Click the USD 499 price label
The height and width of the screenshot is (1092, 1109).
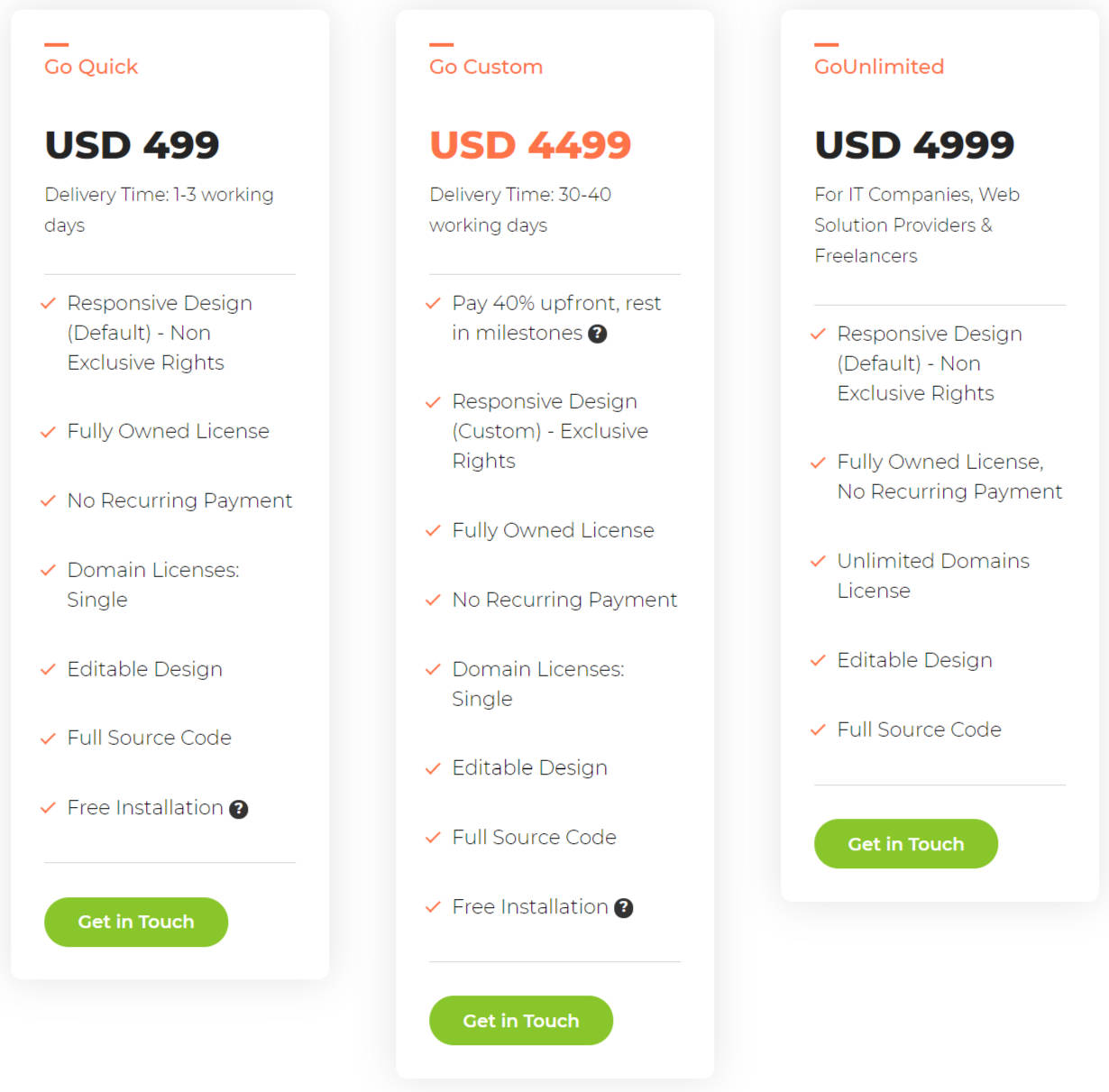click(x=132, y=144)
